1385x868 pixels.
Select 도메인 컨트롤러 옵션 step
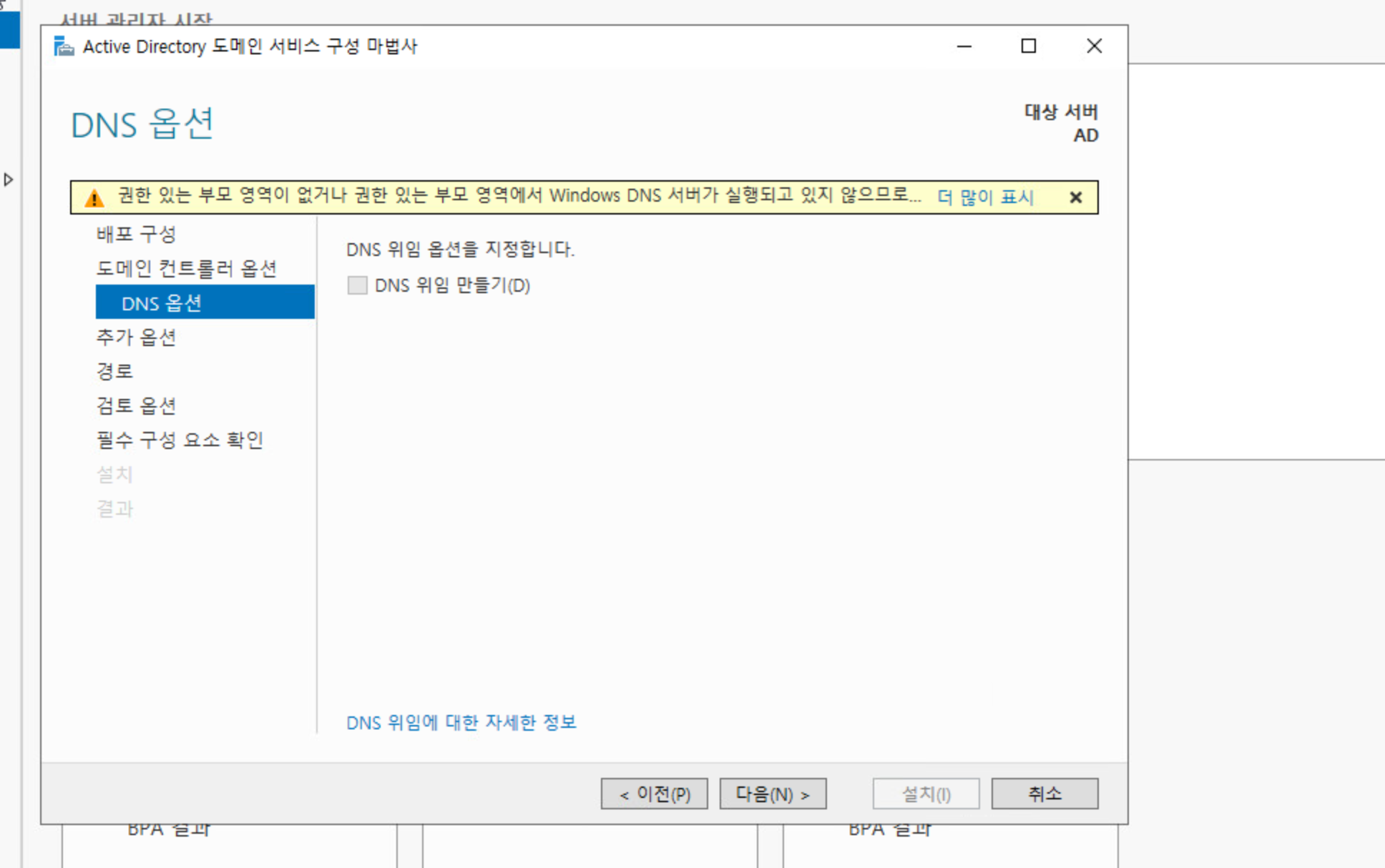point(186,268)
